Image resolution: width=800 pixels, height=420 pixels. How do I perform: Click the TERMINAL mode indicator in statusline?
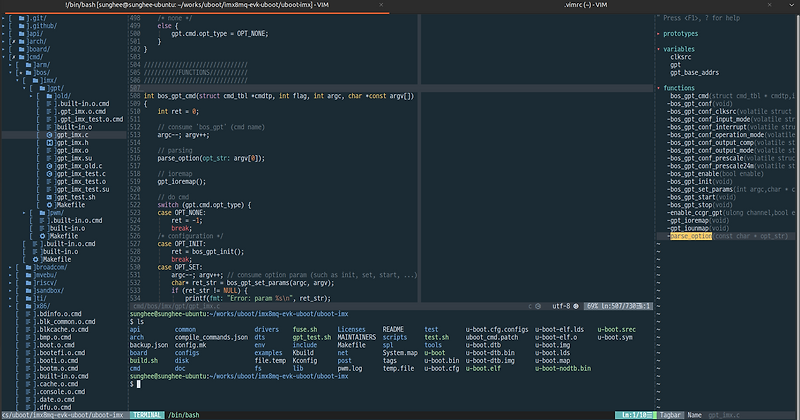tap(147, 415)
